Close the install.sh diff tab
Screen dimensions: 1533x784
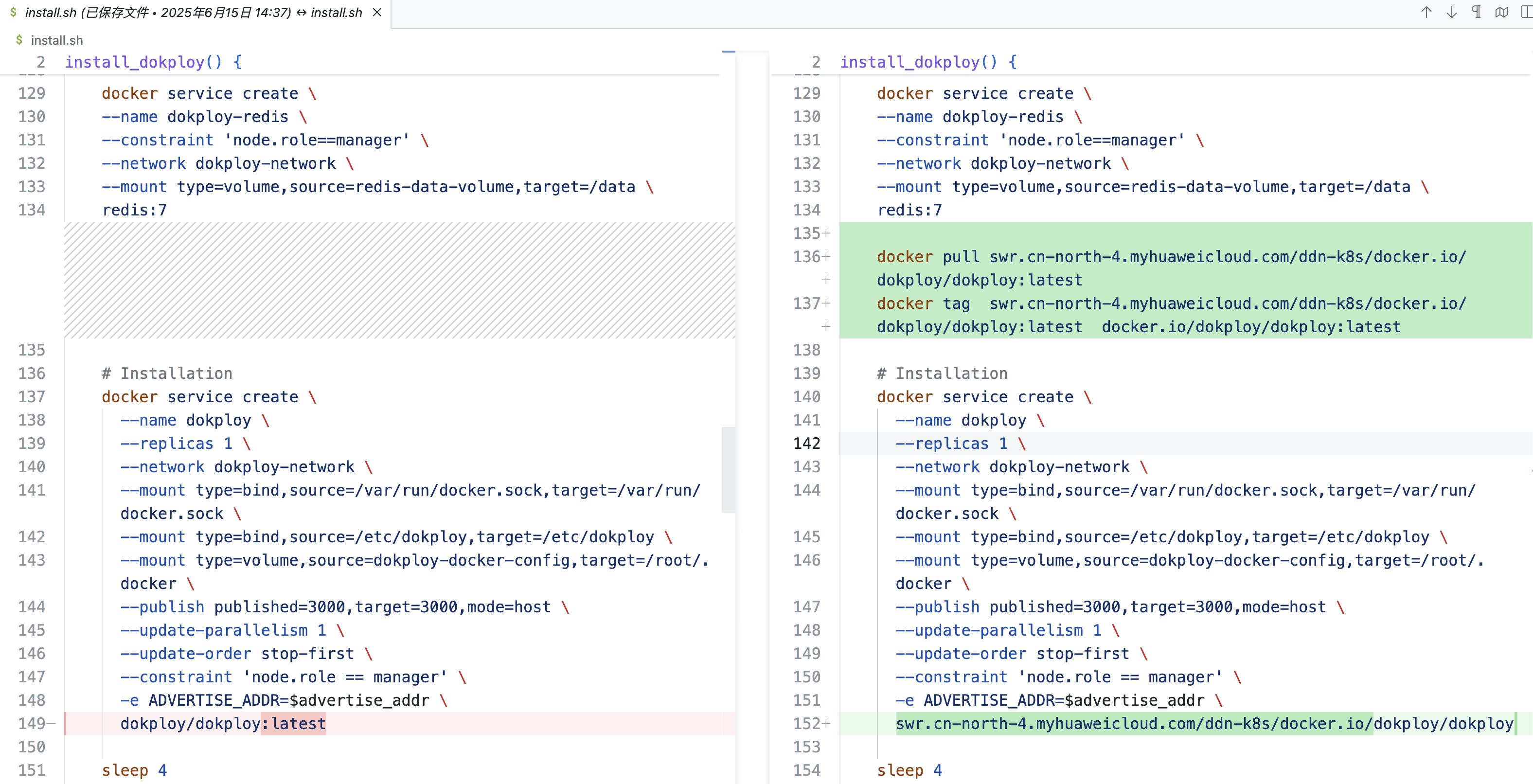(377, 13)
